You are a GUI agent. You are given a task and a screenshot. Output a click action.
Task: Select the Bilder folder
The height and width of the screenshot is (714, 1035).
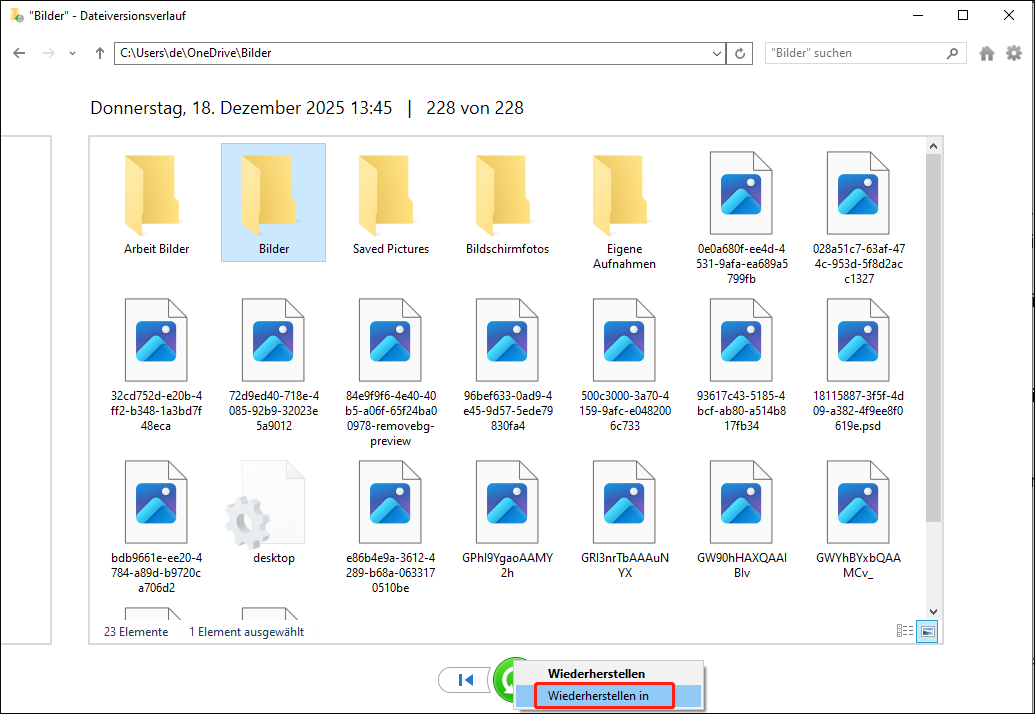(273, 203)
